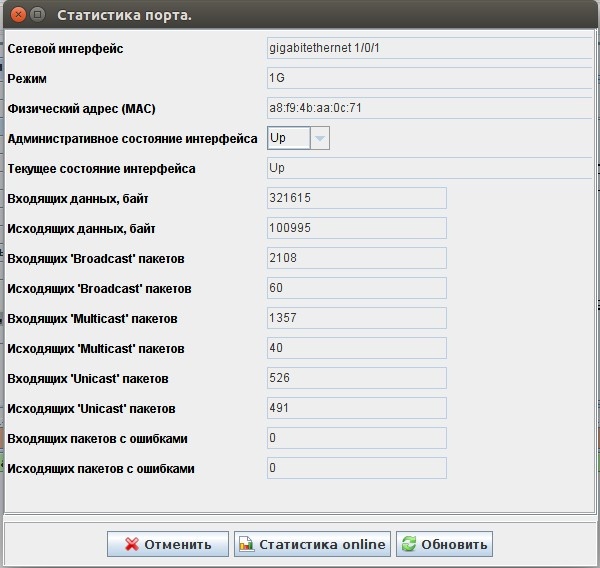Click the label Физический адрес (MAC)
This screenshot has height=568, width=600.
click(x=82, y=109)
